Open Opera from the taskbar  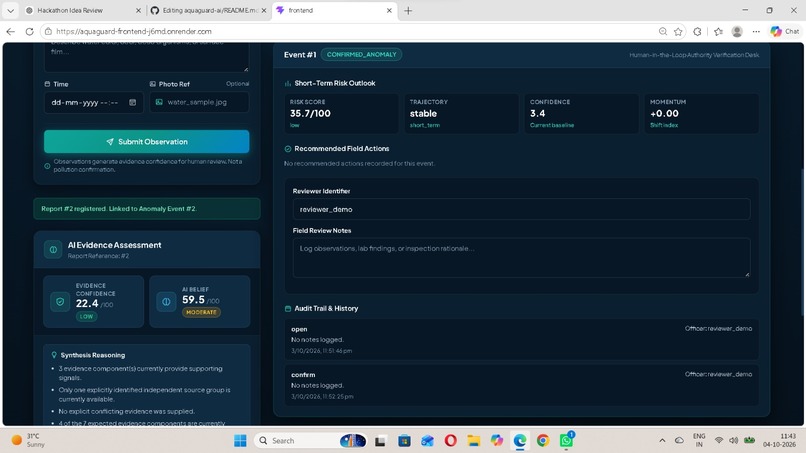pos(451,441)
